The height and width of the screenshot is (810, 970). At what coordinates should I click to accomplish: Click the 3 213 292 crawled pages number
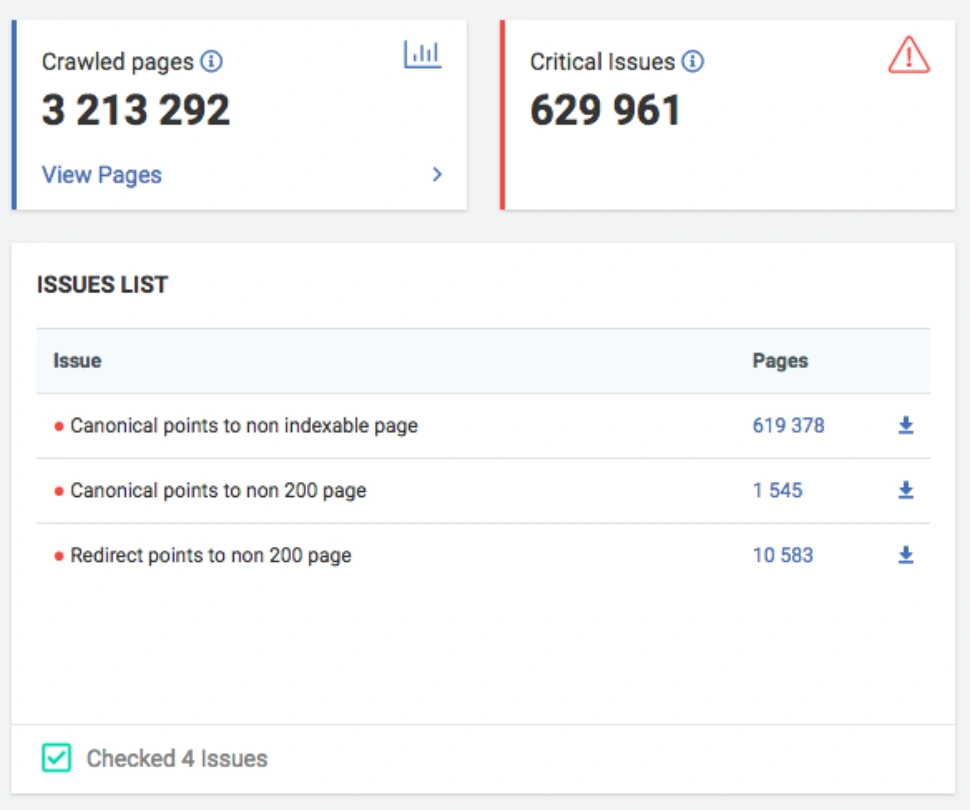tap(136, 110)
